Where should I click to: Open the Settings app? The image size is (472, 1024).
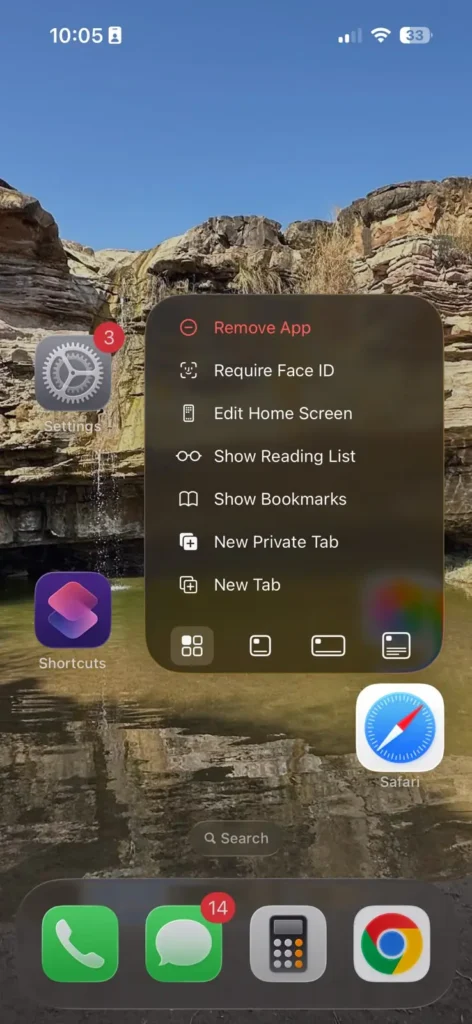click(73, 373)
